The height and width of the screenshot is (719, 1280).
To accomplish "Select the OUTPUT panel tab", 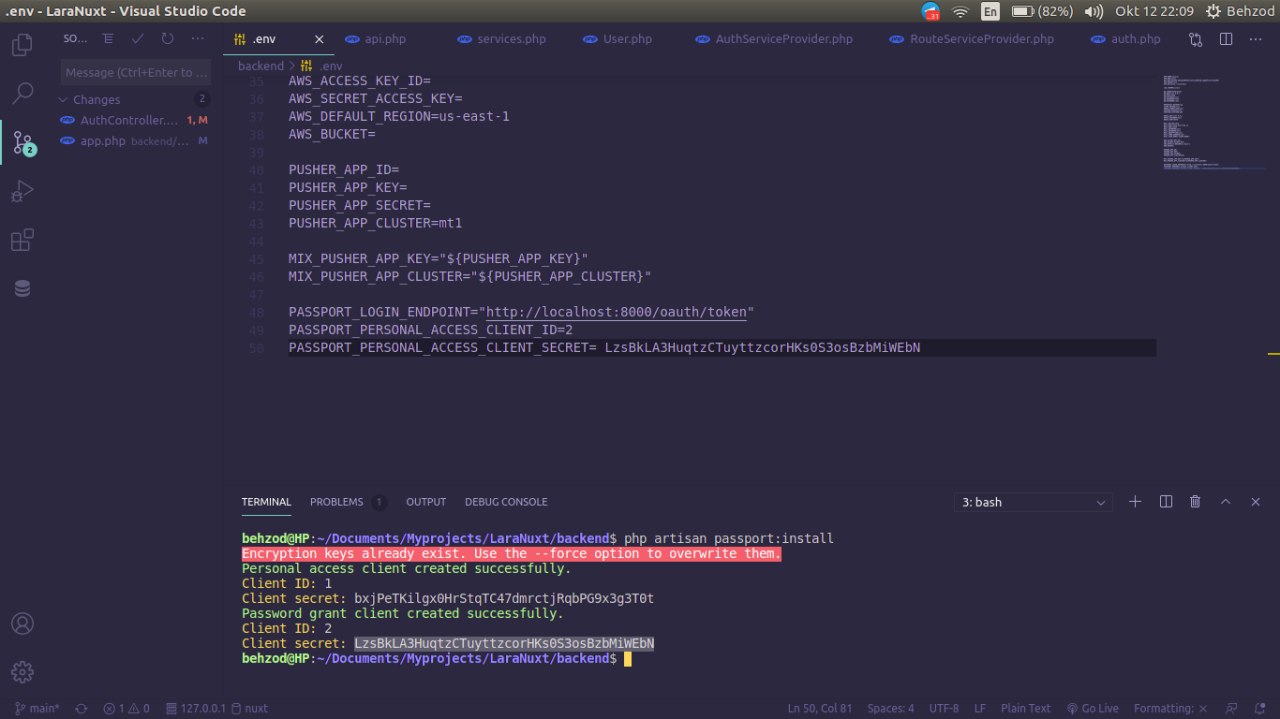I will (426, 502).
